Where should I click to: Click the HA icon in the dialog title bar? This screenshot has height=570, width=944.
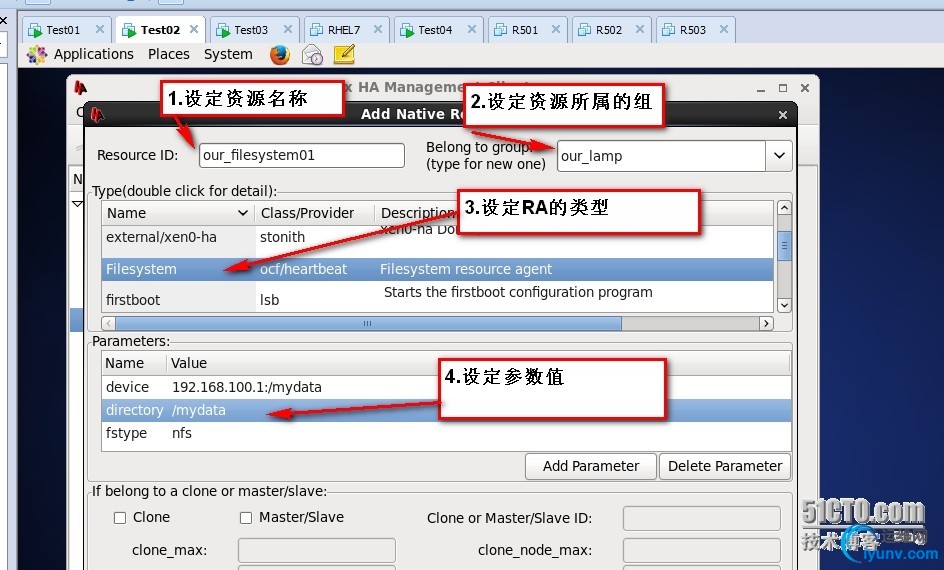[x=98, y=114]
